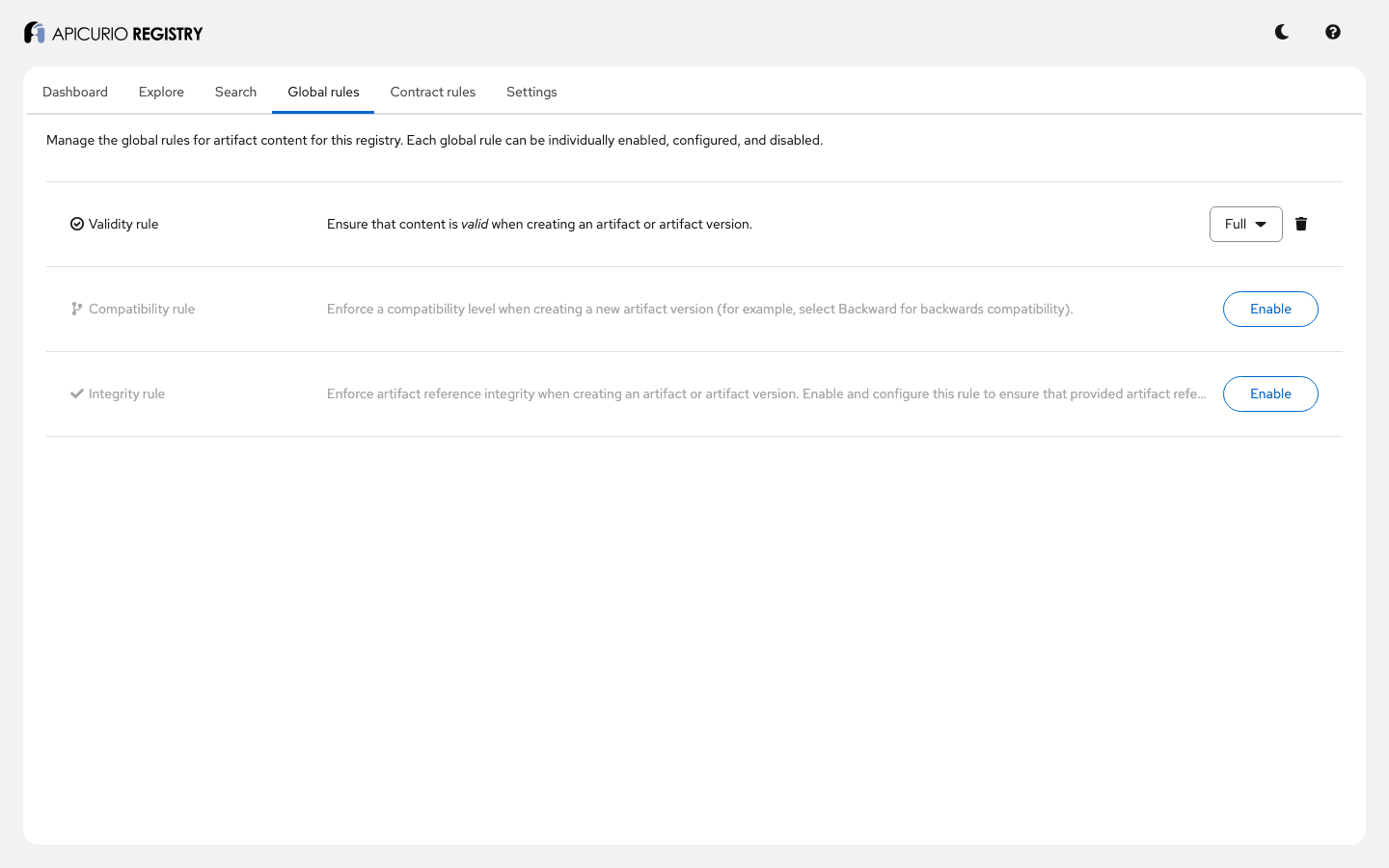Image resolution: width=1389 pixels, height=868 pixels.
Task: Click the Validity rule description text
Action: pos(539,224)
